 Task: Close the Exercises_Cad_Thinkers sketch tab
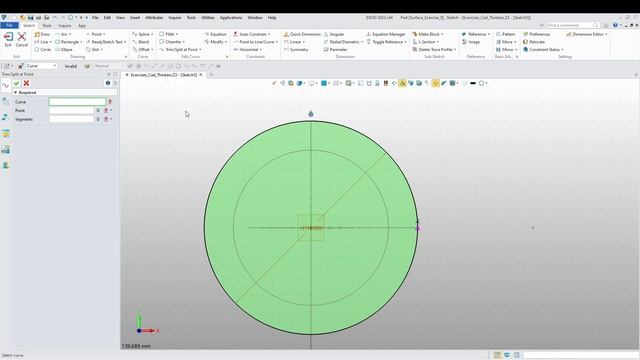click(x=201, y=75)
